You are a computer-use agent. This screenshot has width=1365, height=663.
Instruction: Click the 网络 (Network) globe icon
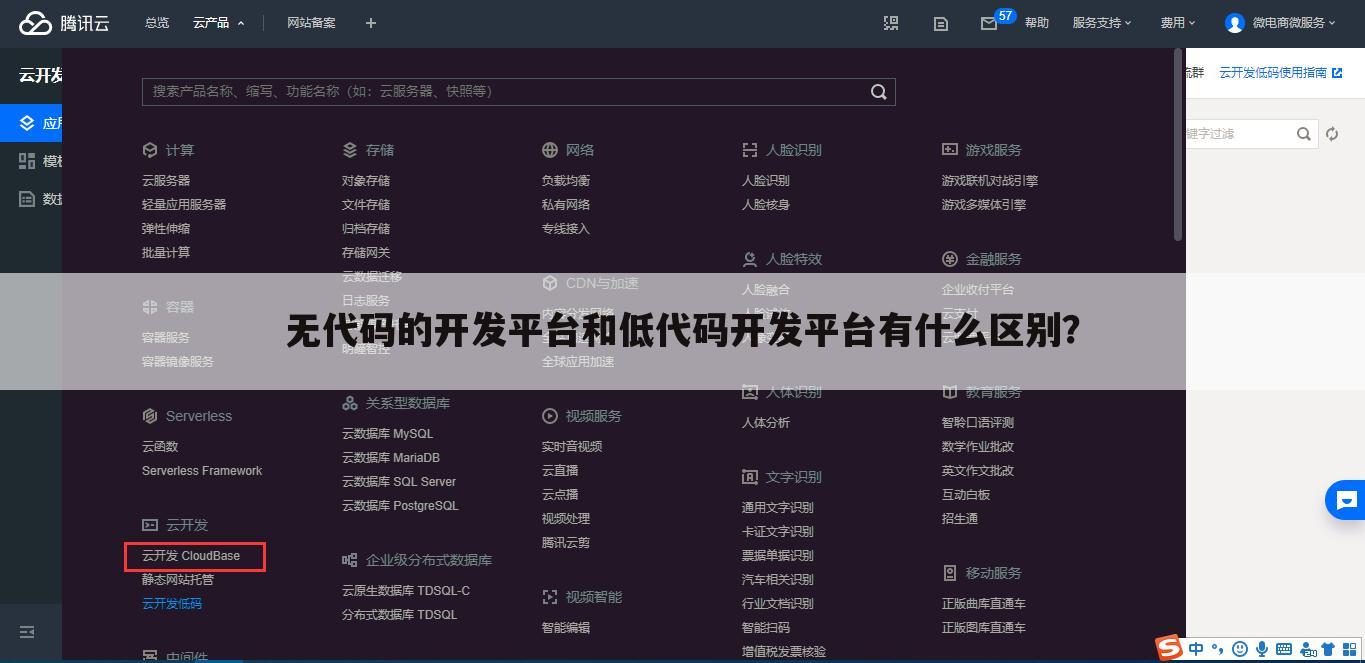[549, 149]
